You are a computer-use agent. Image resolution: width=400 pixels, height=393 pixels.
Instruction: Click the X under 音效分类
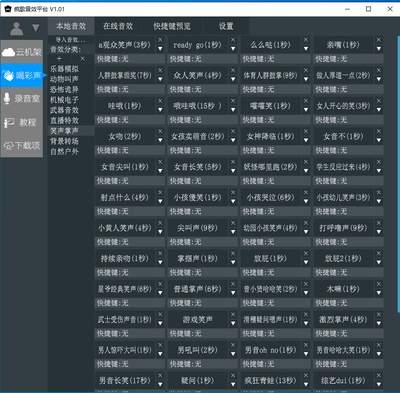click(82, 59)
